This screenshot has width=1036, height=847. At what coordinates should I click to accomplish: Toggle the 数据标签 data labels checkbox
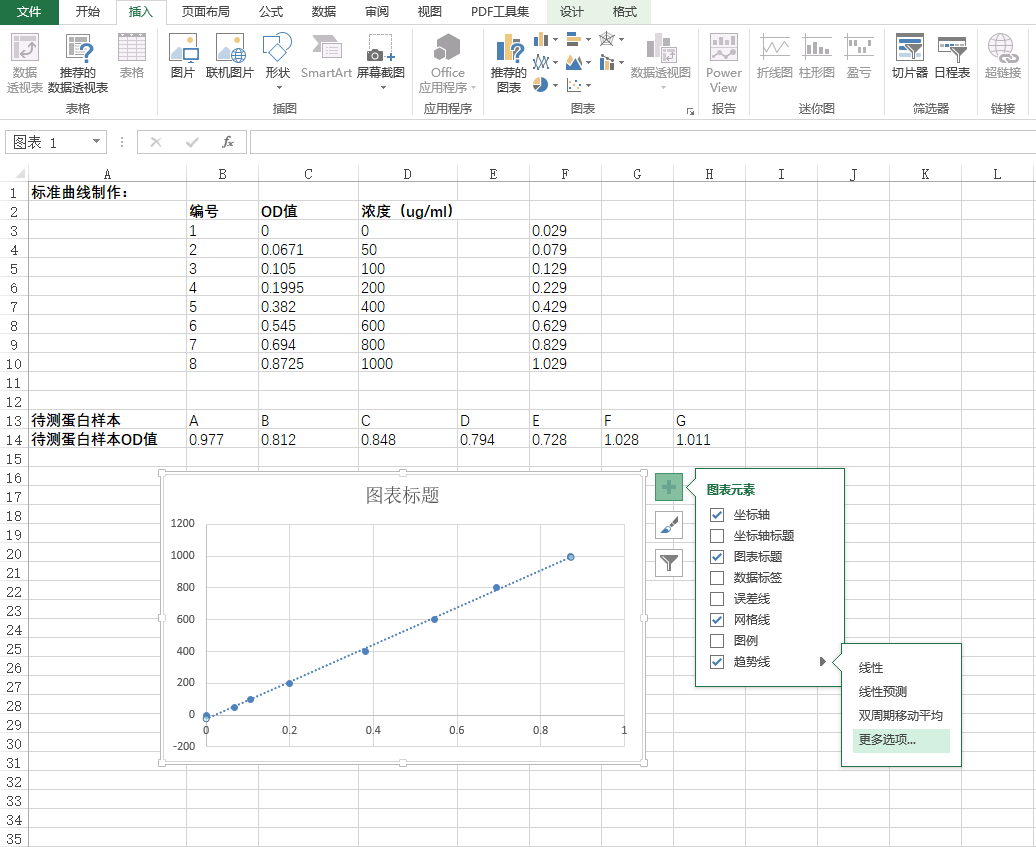[x=717, y=578]
